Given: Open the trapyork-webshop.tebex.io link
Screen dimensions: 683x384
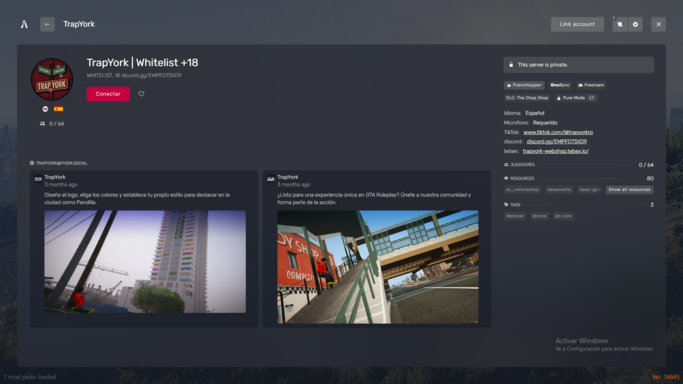Looking at the screenshot, I should click(555, 151).
